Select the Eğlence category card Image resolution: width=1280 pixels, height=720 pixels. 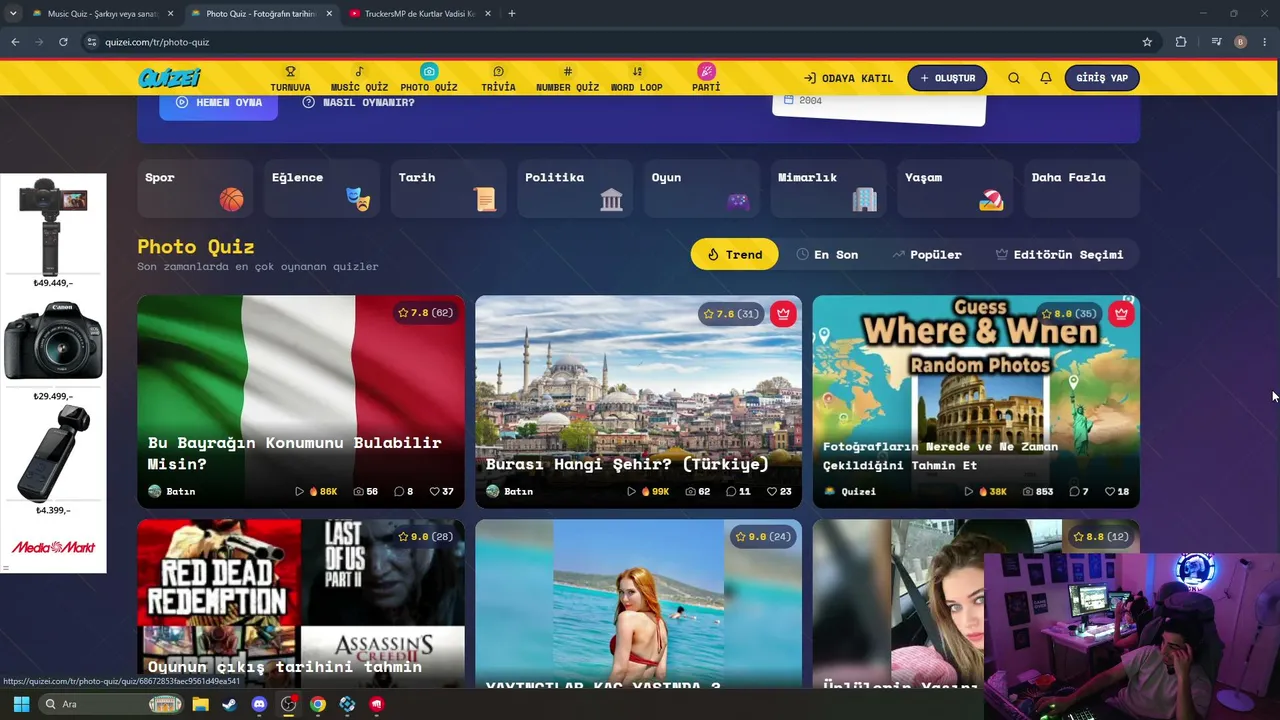point(321,188)
